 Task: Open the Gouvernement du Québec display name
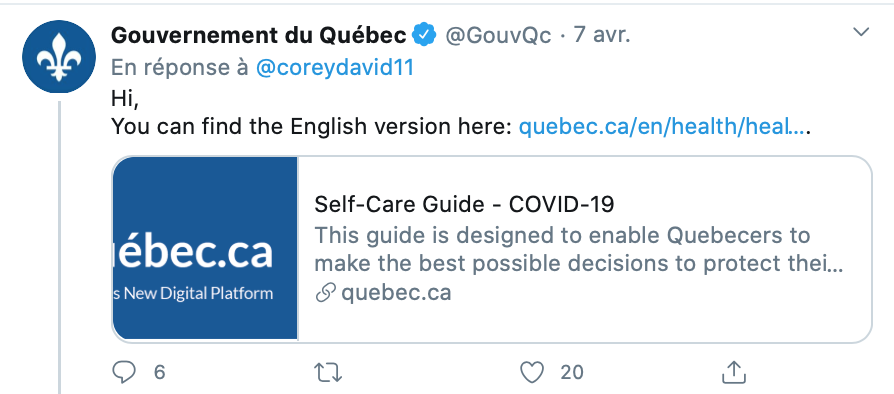(x=259, y=35)
